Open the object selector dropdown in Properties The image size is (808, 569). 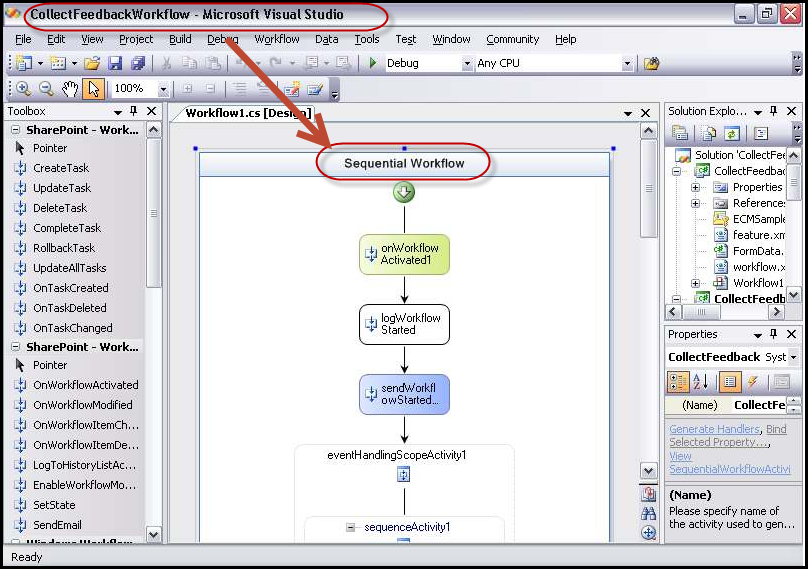[794, 357]
